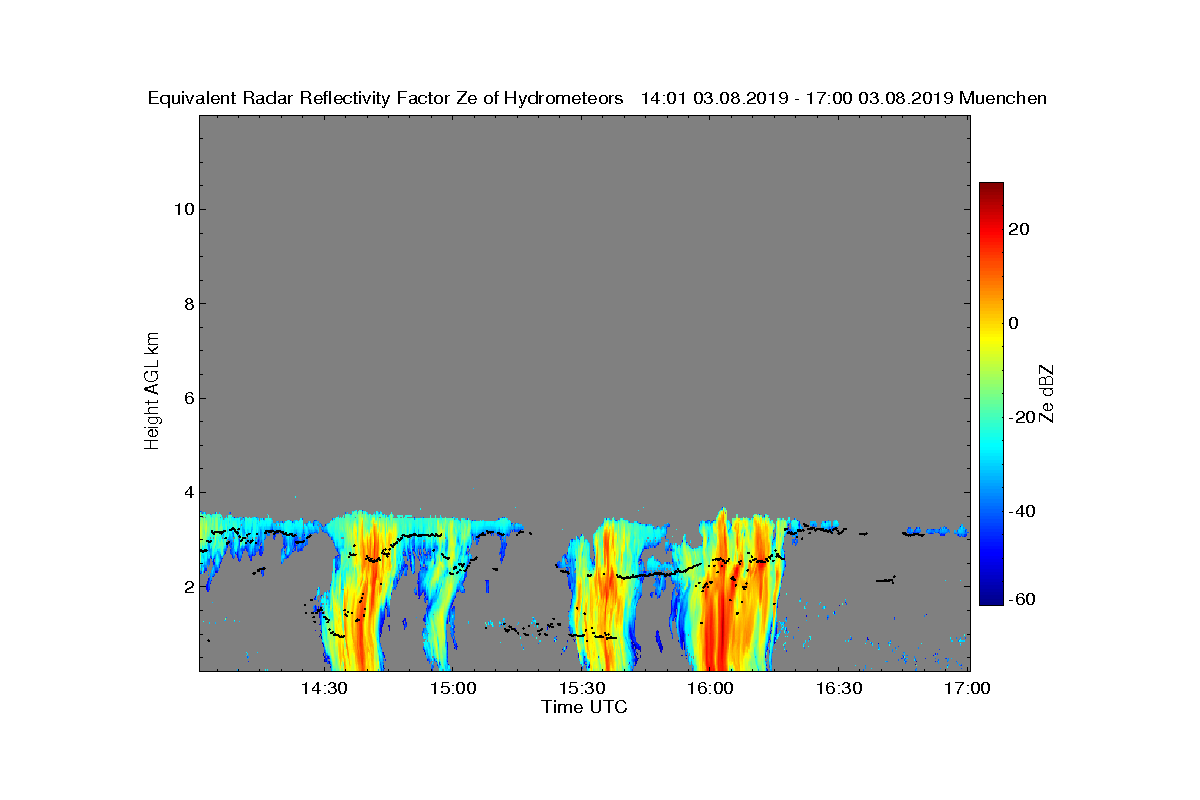
Task: Click the 20 dBZ colorbar label
Action: tap(1020, 229)
